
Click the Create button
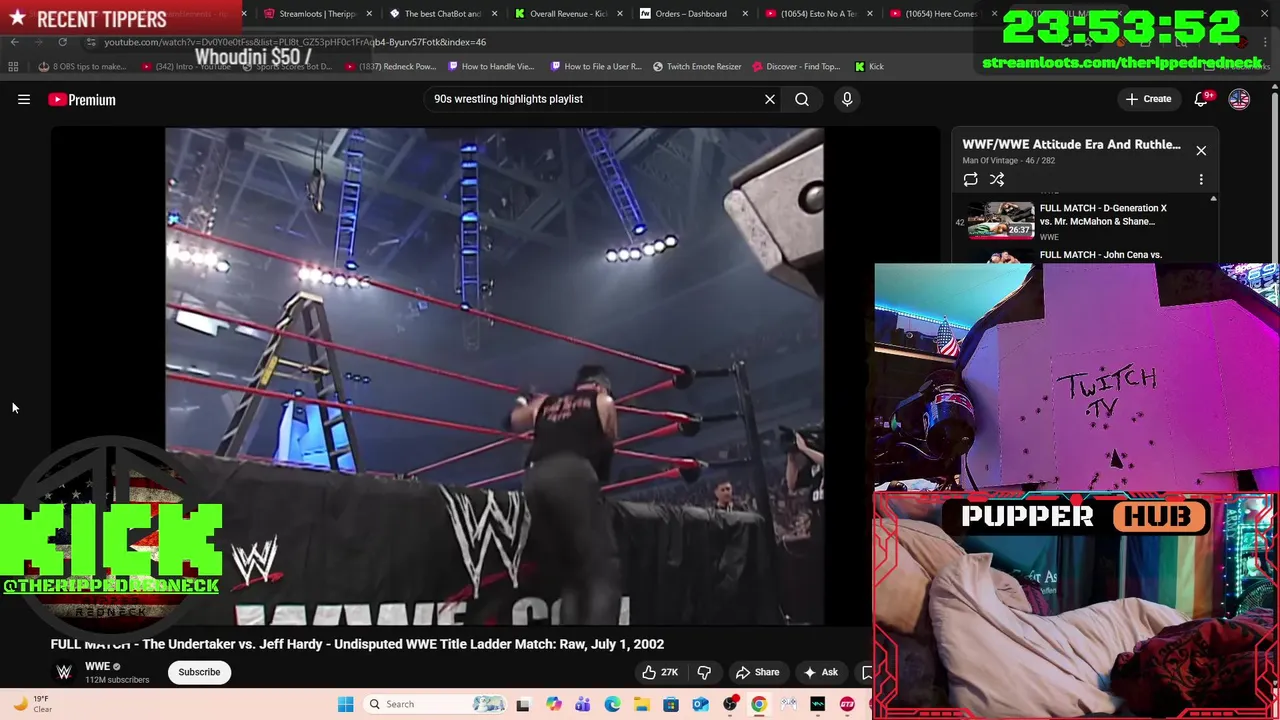point(1148,99)
